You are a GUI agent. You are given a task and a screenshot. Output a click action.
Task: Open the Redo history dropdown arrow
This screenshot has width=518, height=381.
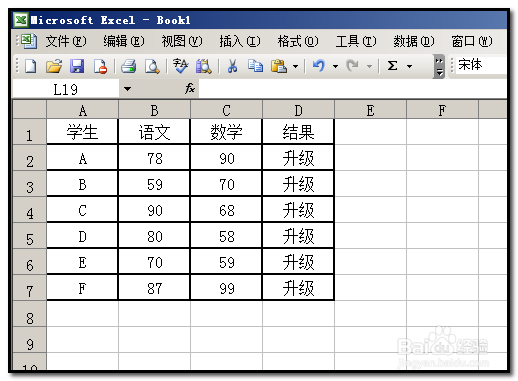click(369, 66)
